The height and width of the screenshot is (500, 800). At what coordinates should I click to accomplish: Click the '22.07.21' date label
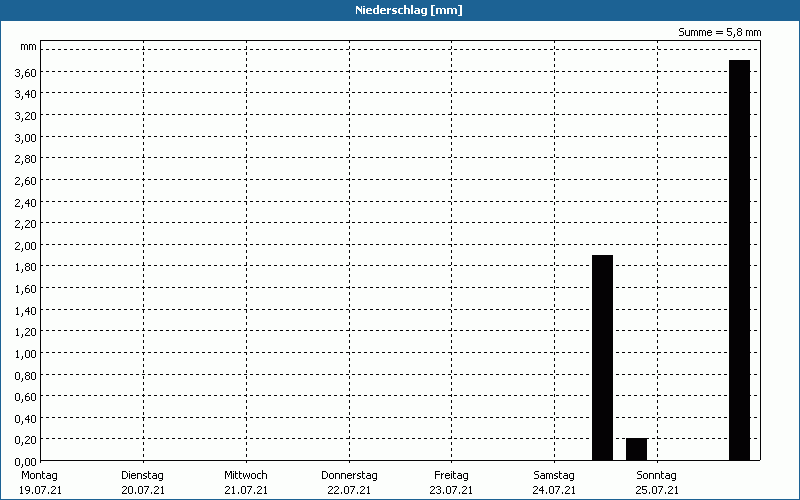pyautogui.click(x=349, y=490)
